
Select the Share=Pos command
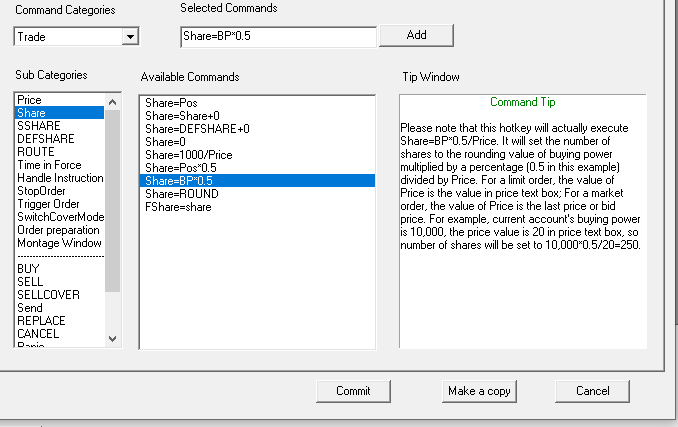click(170, 103)
